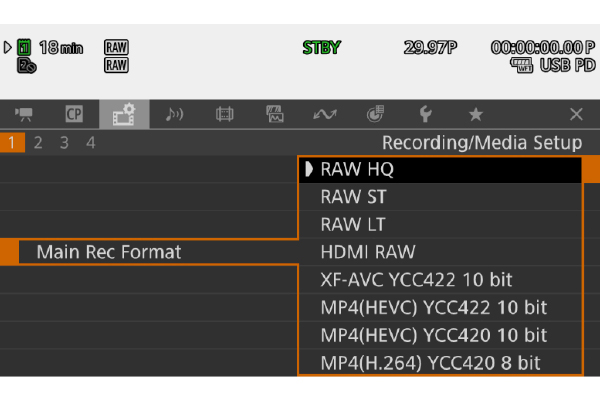
Task: Choose RAW HQ recording format
Action: tap(440, 170)
